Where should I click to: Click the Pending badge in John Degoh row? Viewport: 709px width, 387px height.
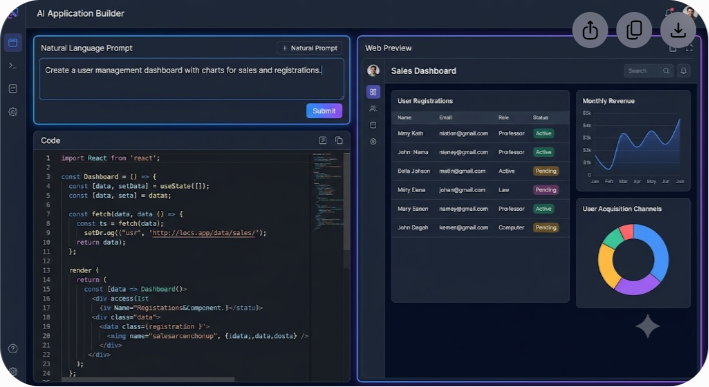tap(546, 227)
